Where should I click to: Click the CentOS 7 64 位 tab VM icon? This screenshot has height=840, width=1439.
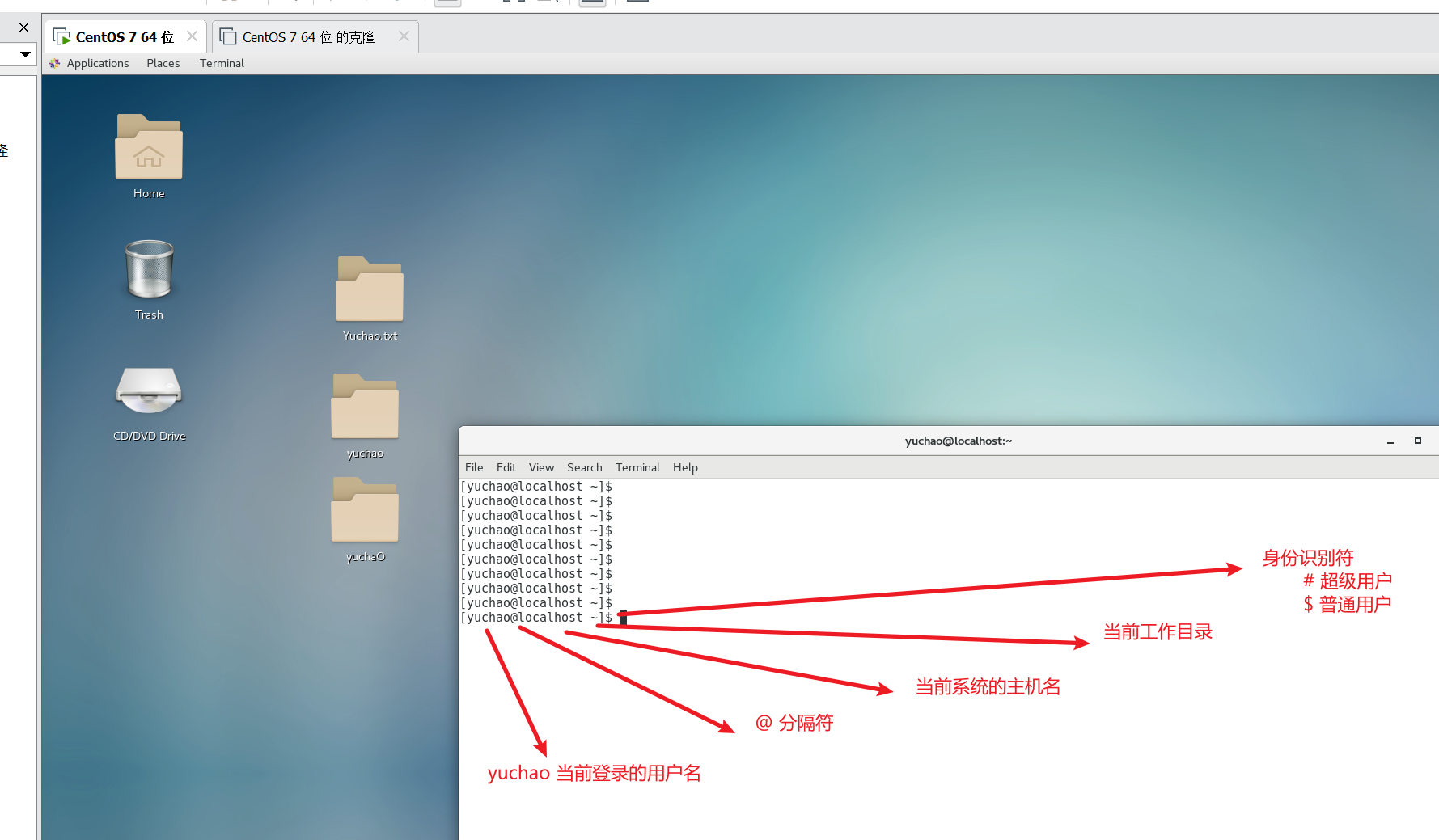click(61, 36)
